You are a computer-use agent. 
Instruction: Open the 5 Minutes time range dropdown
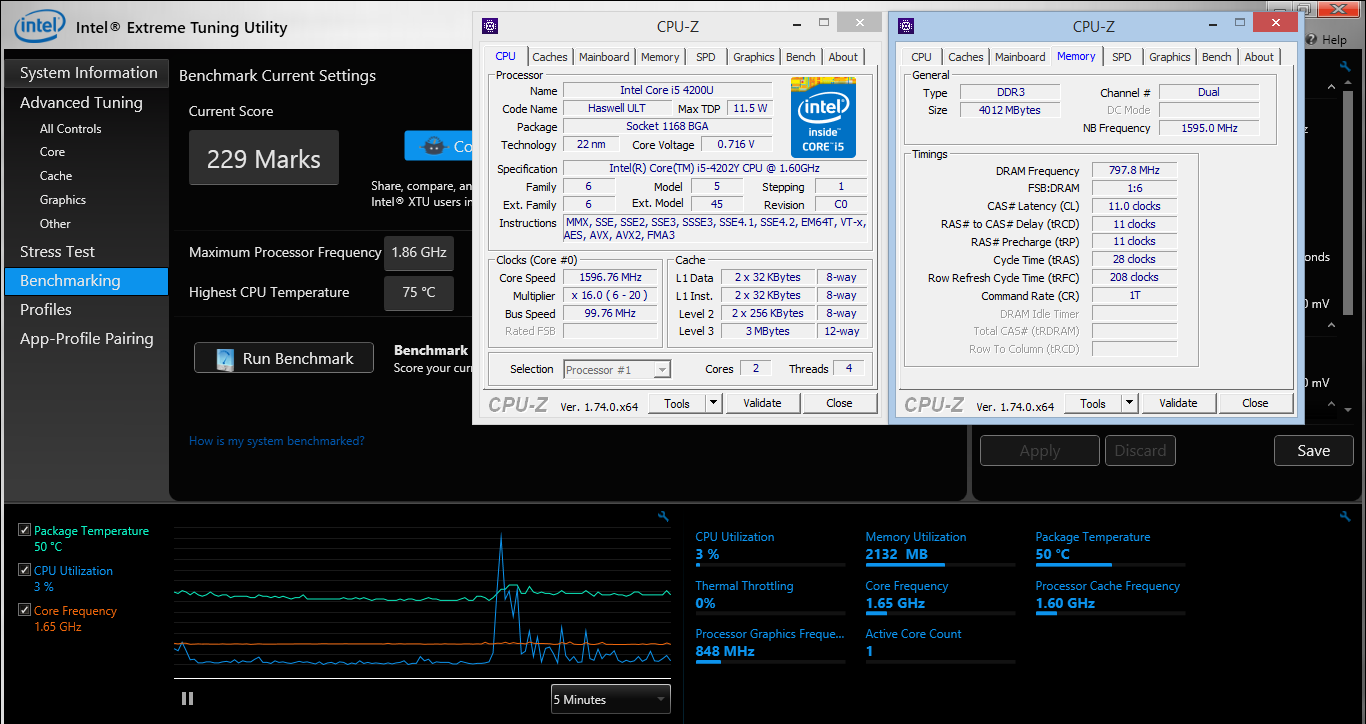[611, 699]
